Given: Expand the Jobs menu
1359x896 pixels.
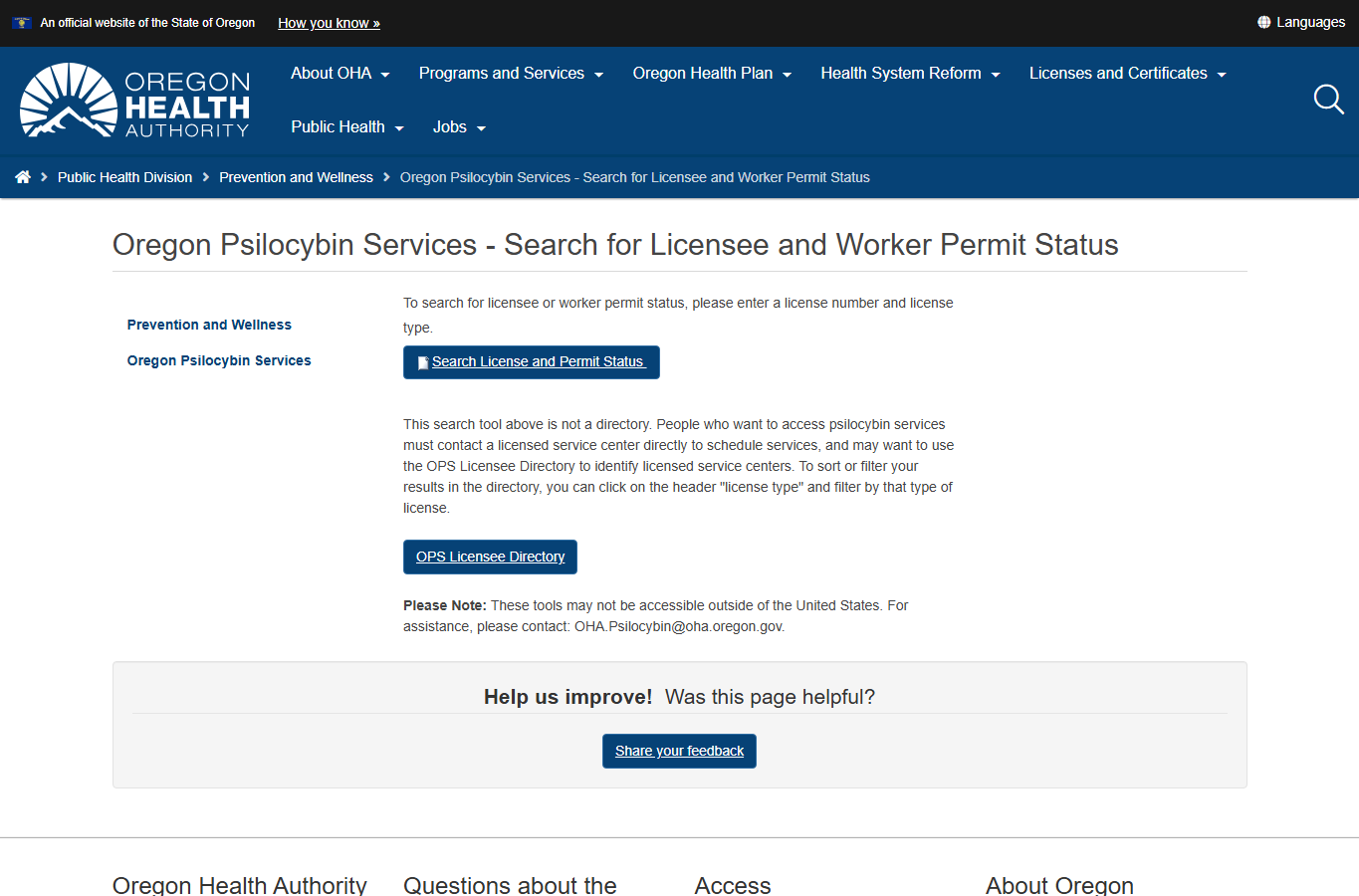Looking at the screenshot, I should pyautogui.click(x=459, y=127).
